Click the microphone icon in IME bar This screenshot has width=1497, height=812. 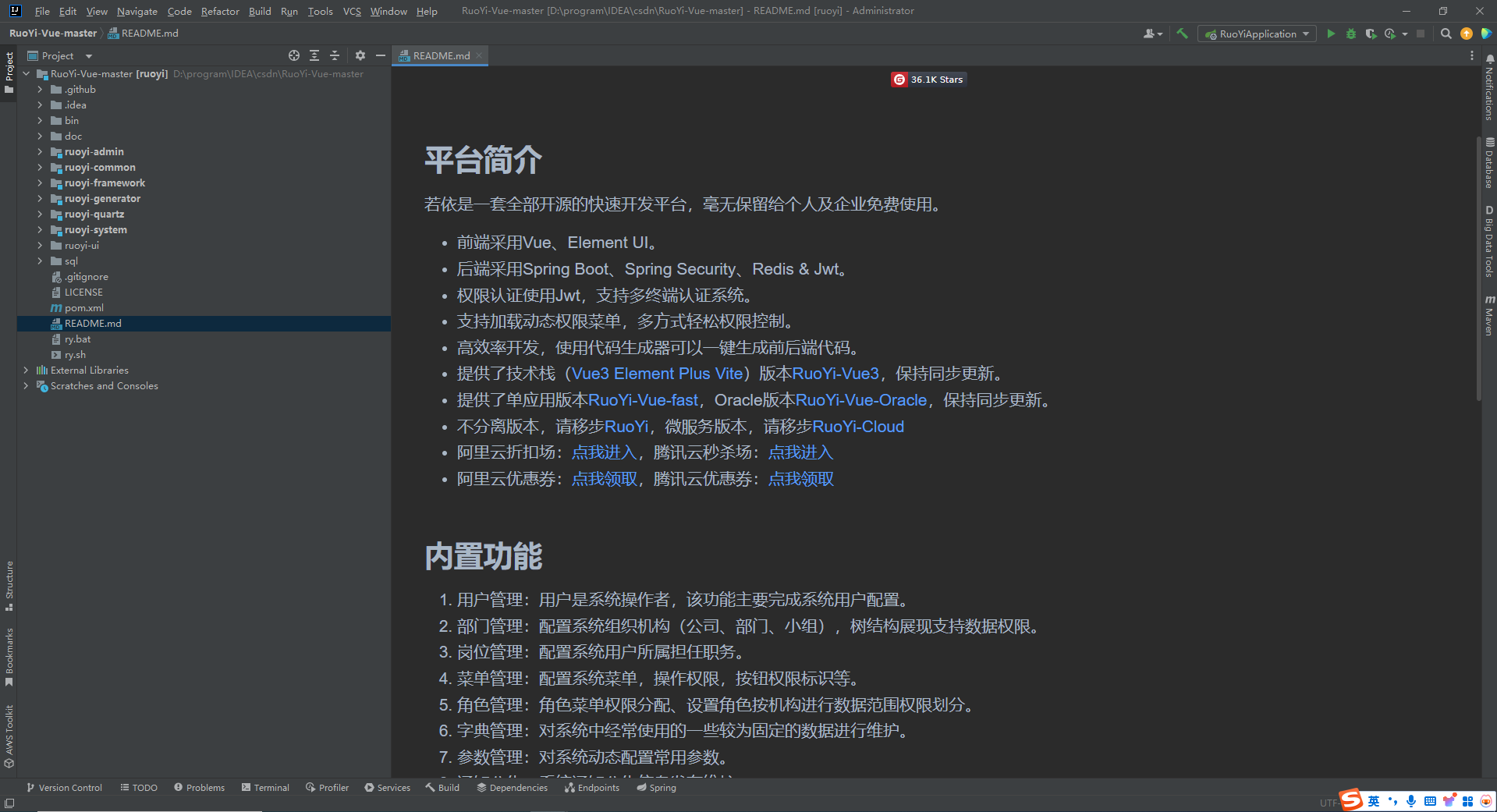(1411, 801)
